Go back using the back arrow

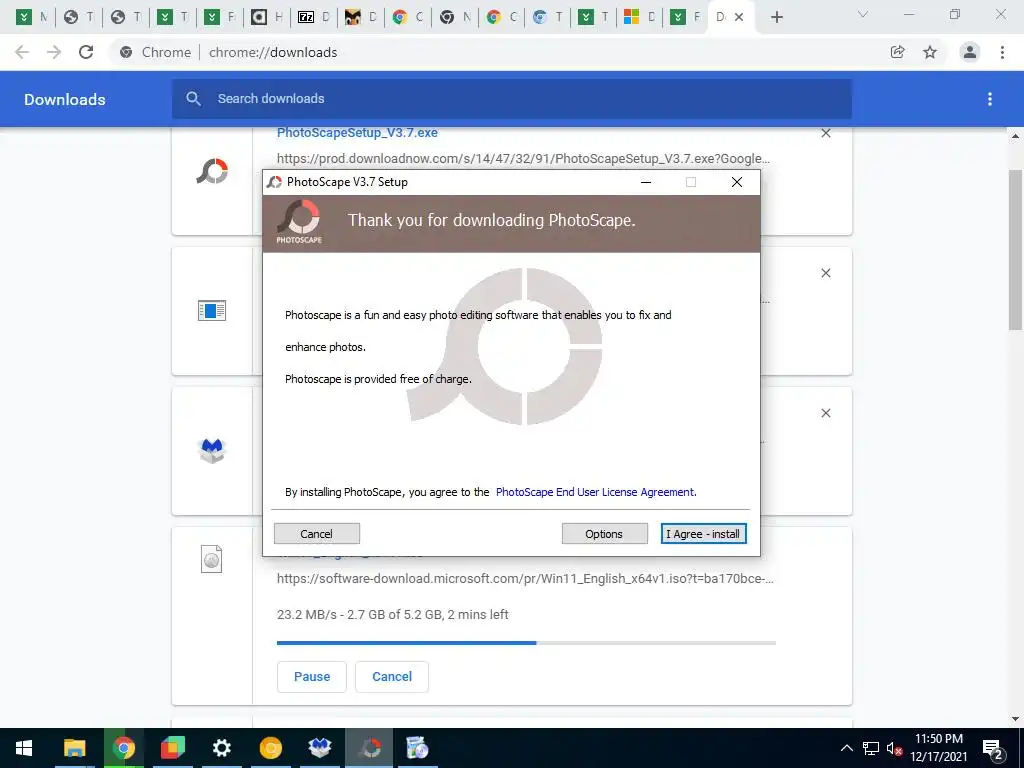coord(22,52)
